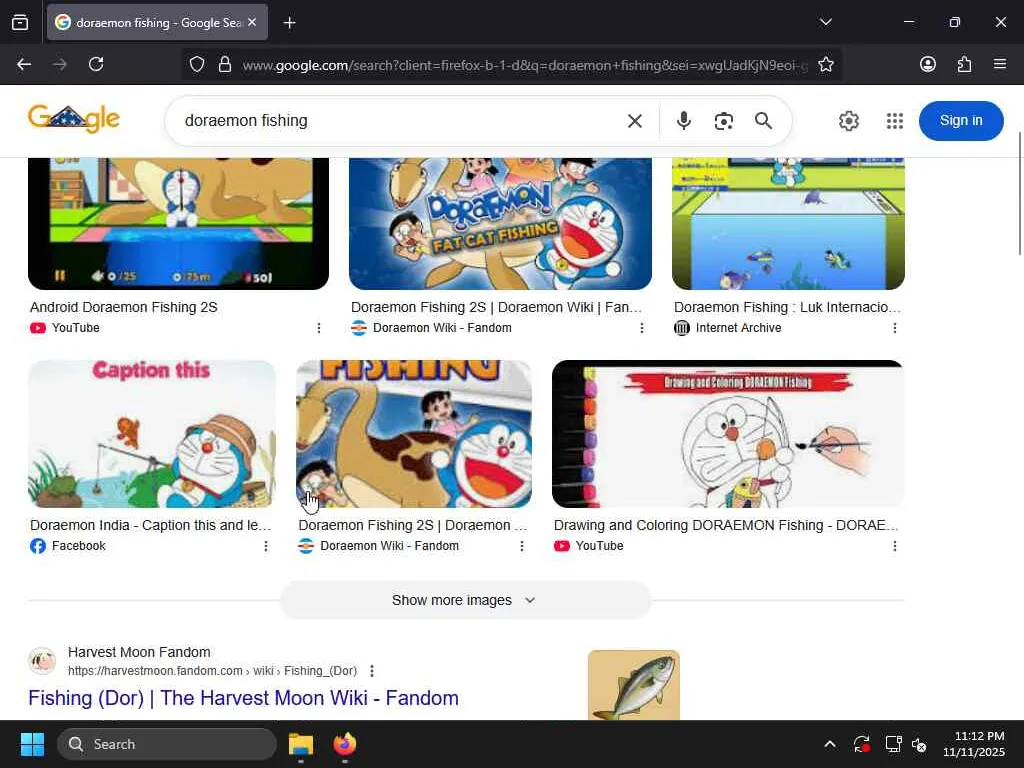1024x768 pixels.
Task: Go back to the previous page
Action: (x=24, y=64)
